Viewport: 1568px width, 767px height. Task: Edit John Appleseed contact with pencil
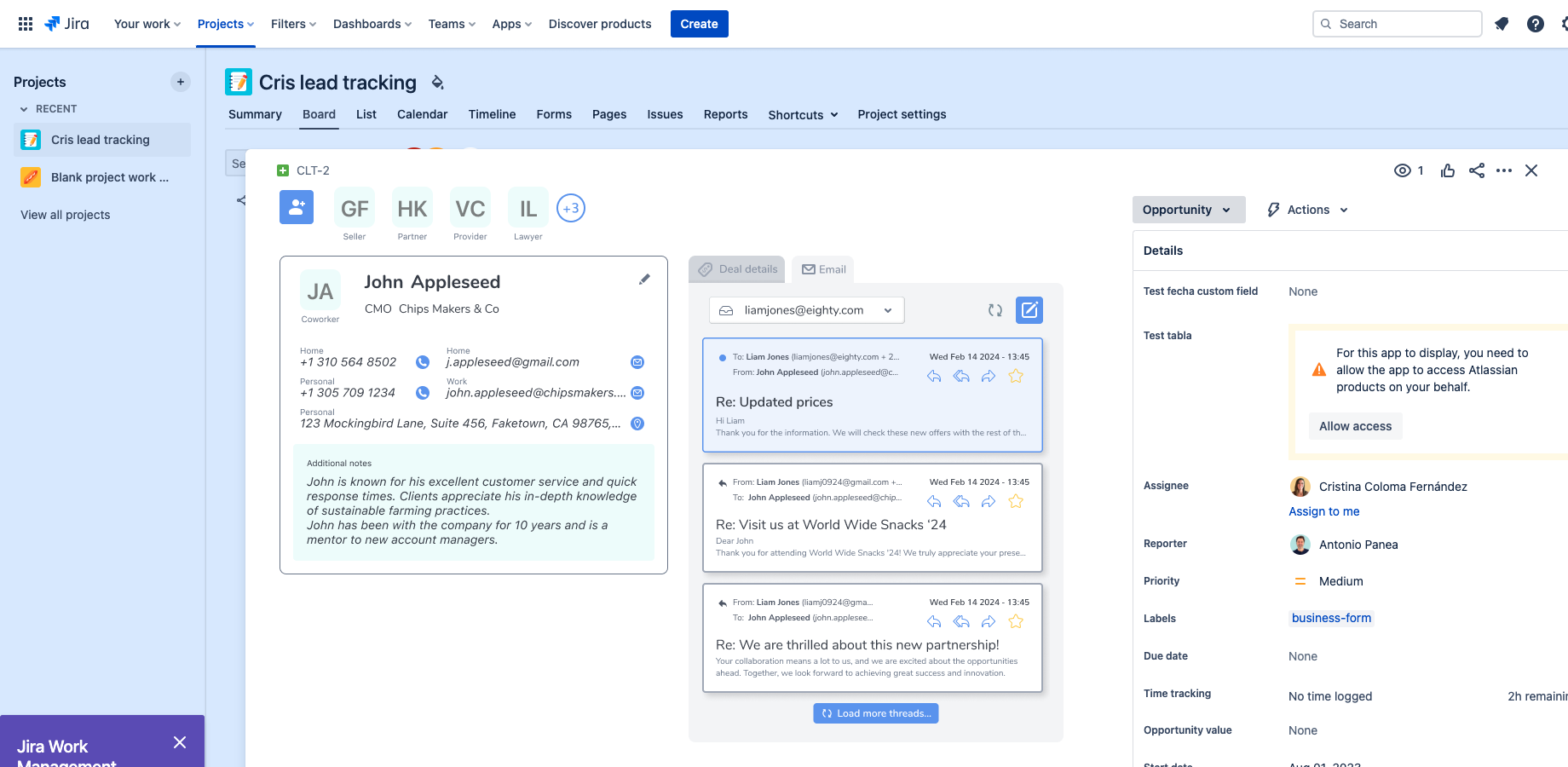click(644, 280)
